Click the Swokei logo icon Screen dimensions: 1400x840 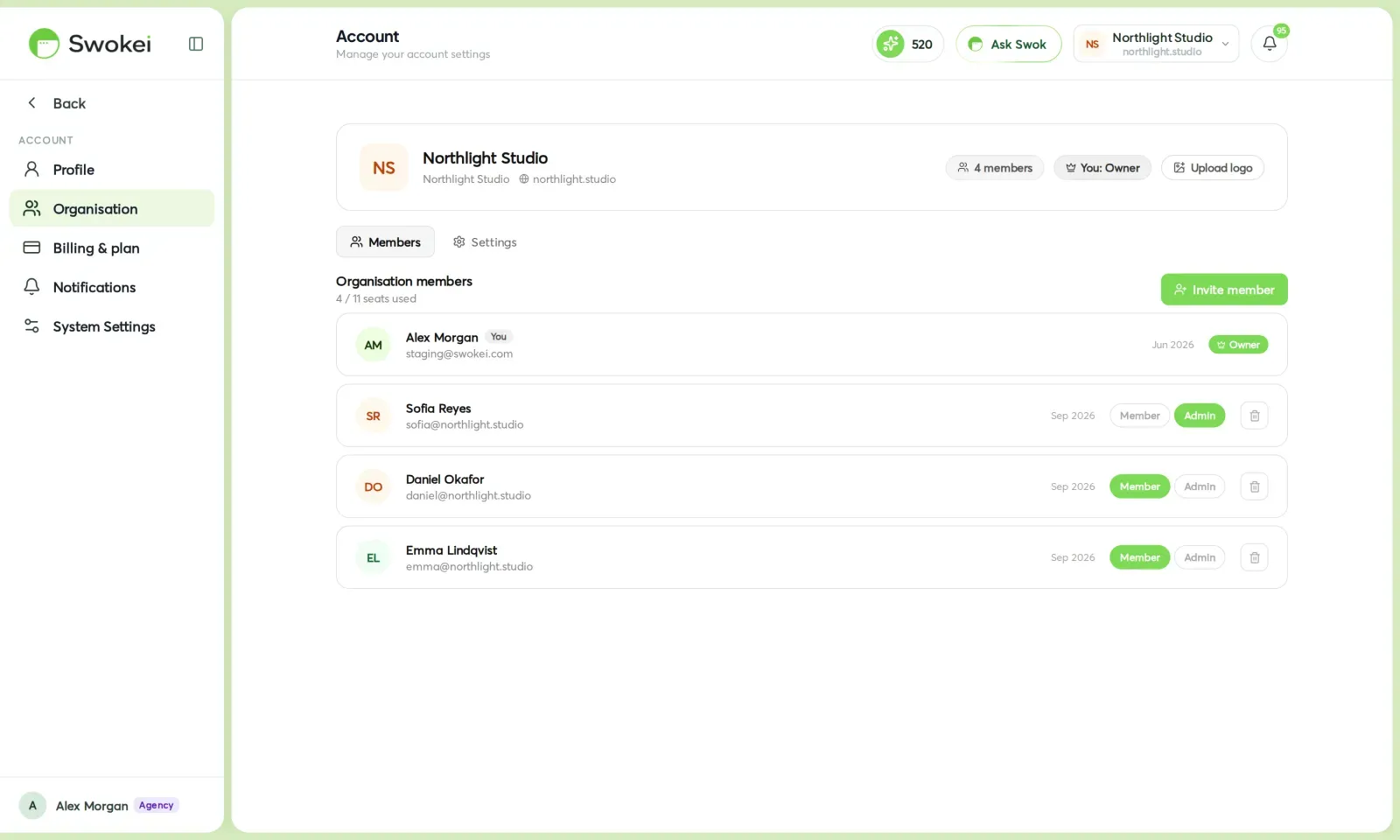[x=44, y=44]
